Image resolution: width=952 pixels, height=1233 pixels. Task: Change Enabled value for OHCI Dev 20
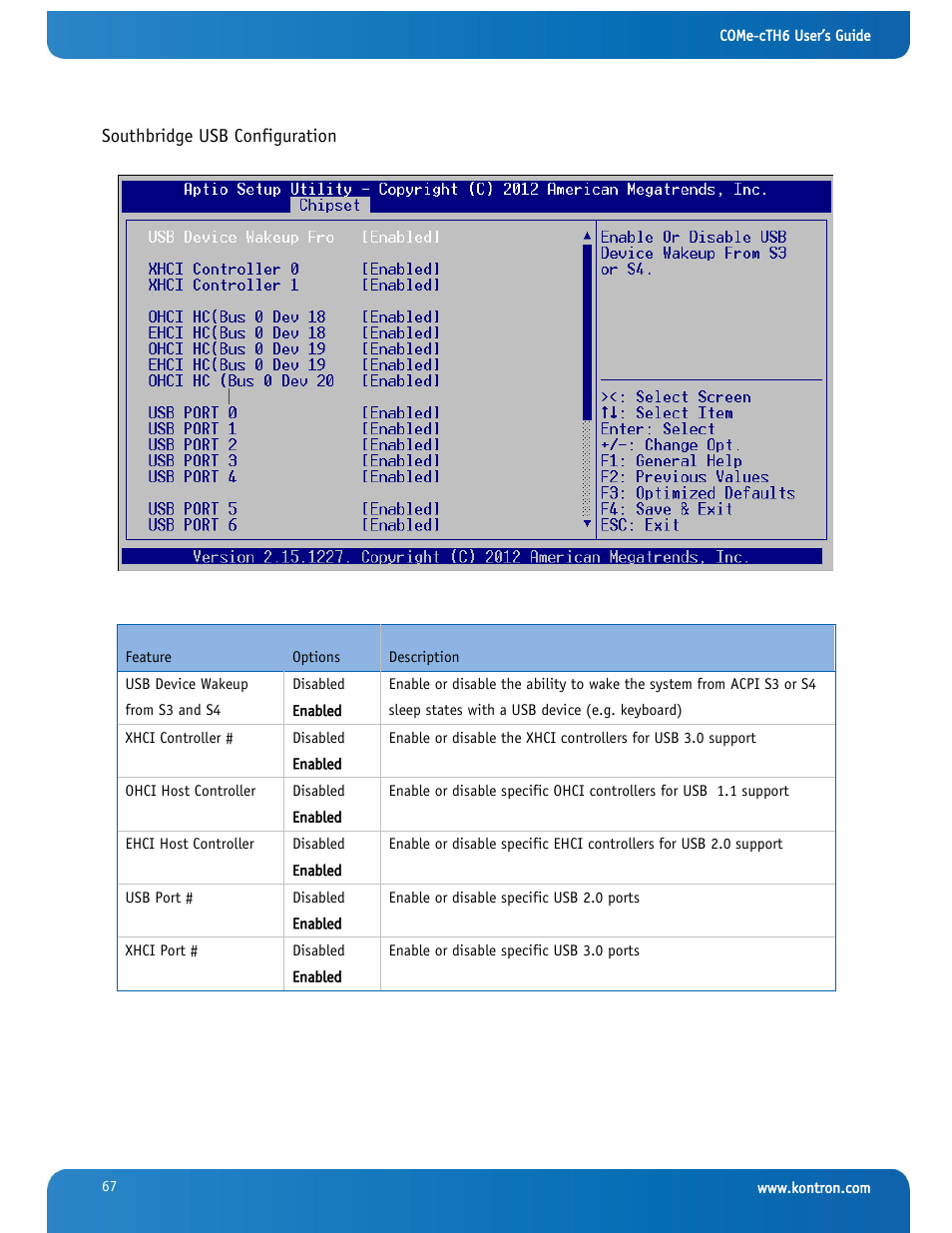pos(401,381)
